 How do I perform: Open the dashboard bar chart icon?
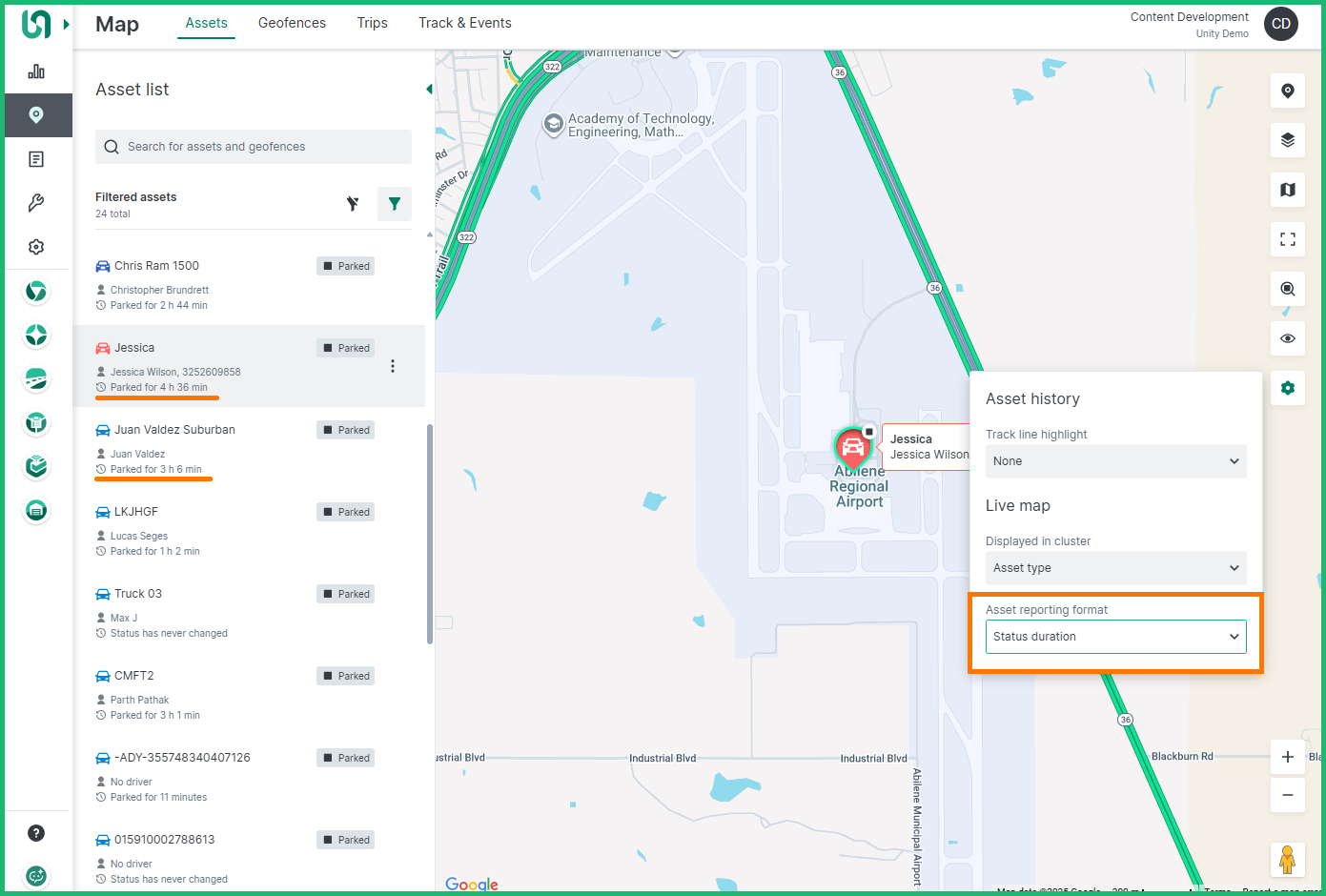[36, 71]
